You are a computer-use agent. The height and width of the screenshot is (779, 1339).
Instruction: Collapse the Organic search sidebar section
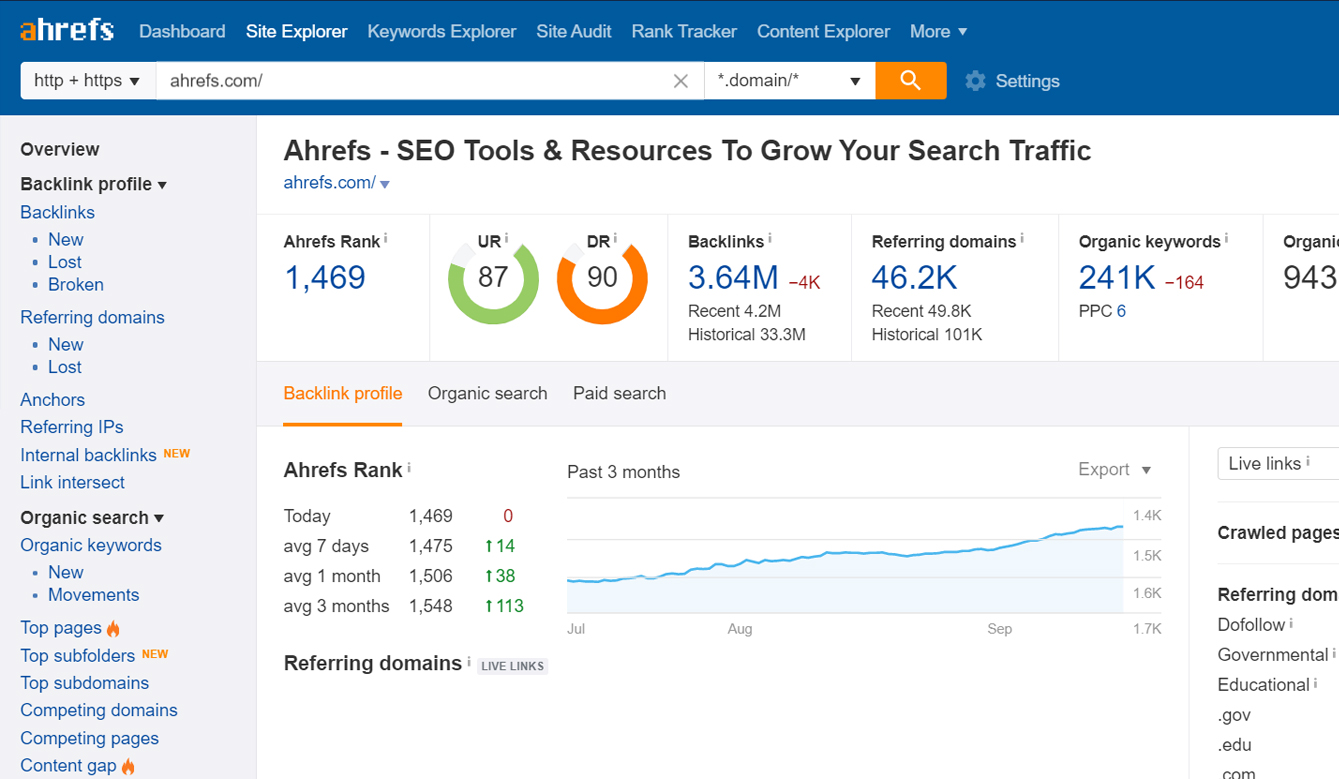(x=92, y=517)
